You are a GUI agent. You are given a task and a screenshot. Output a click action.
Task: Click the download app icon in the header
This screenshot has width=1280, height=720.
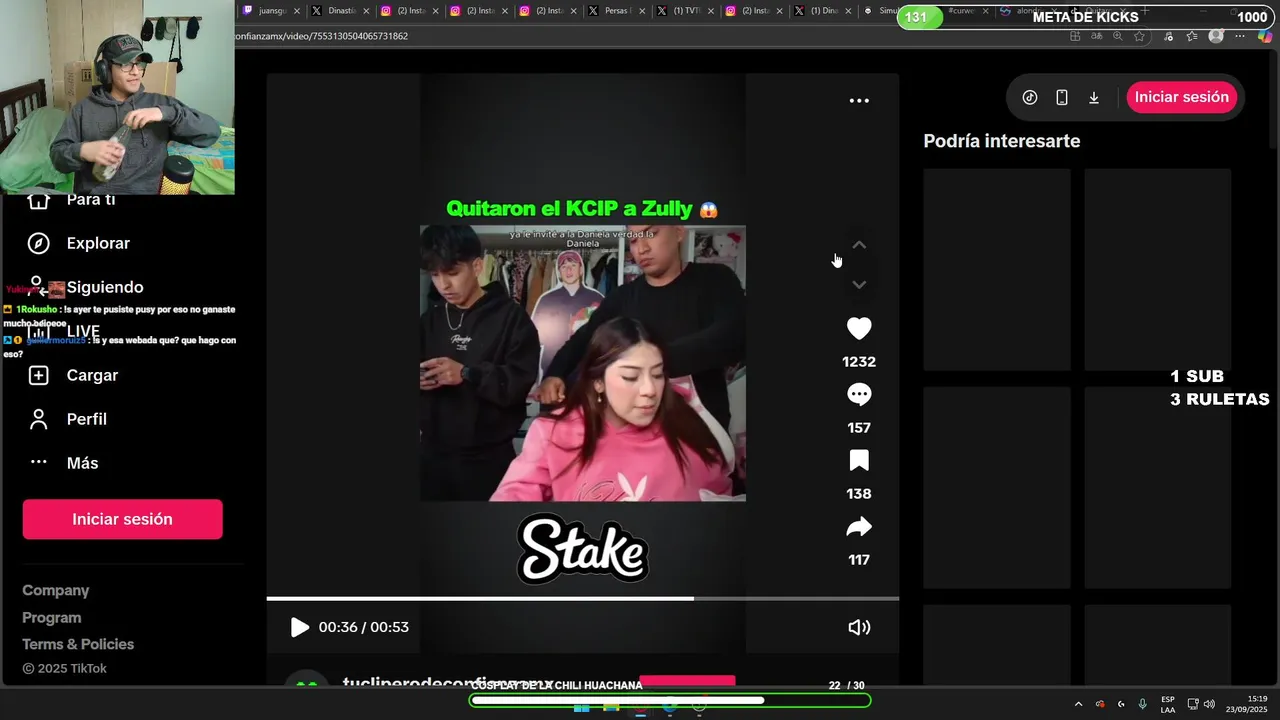pyautogui.click(x=1094, y=97)
